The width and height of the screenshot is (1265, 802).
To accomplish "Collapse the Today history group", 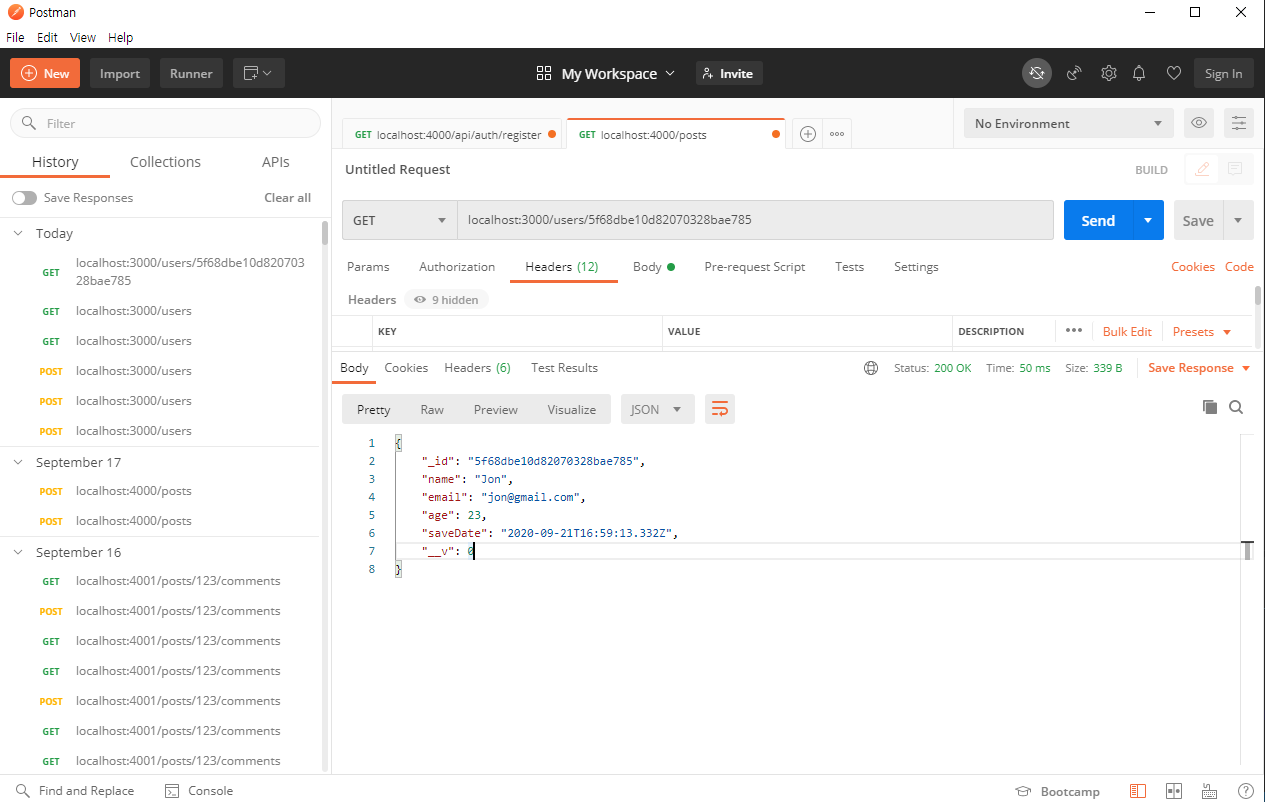I will pyautogui.click(x=18, y=233).
